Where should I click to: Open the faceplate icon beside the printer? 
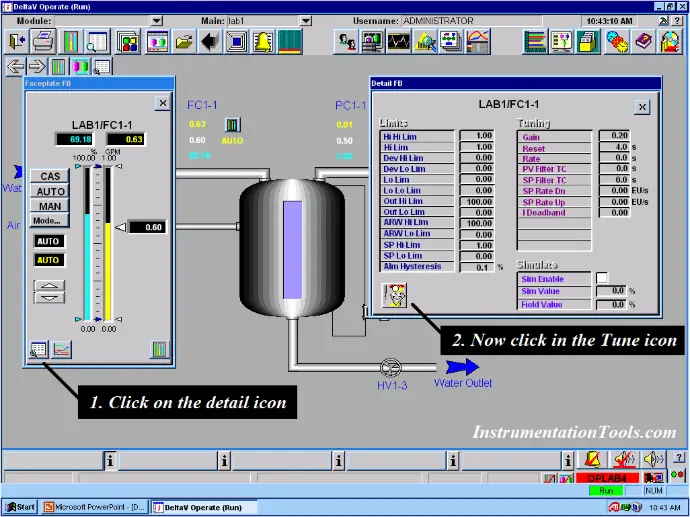[70, 42]
